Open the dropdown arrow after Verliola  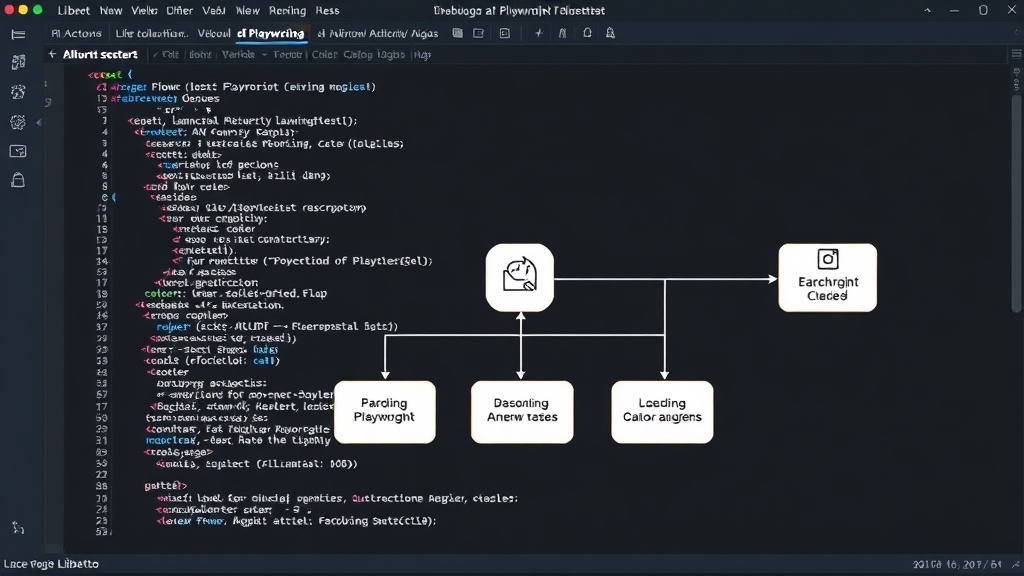[x=264, y=55]
